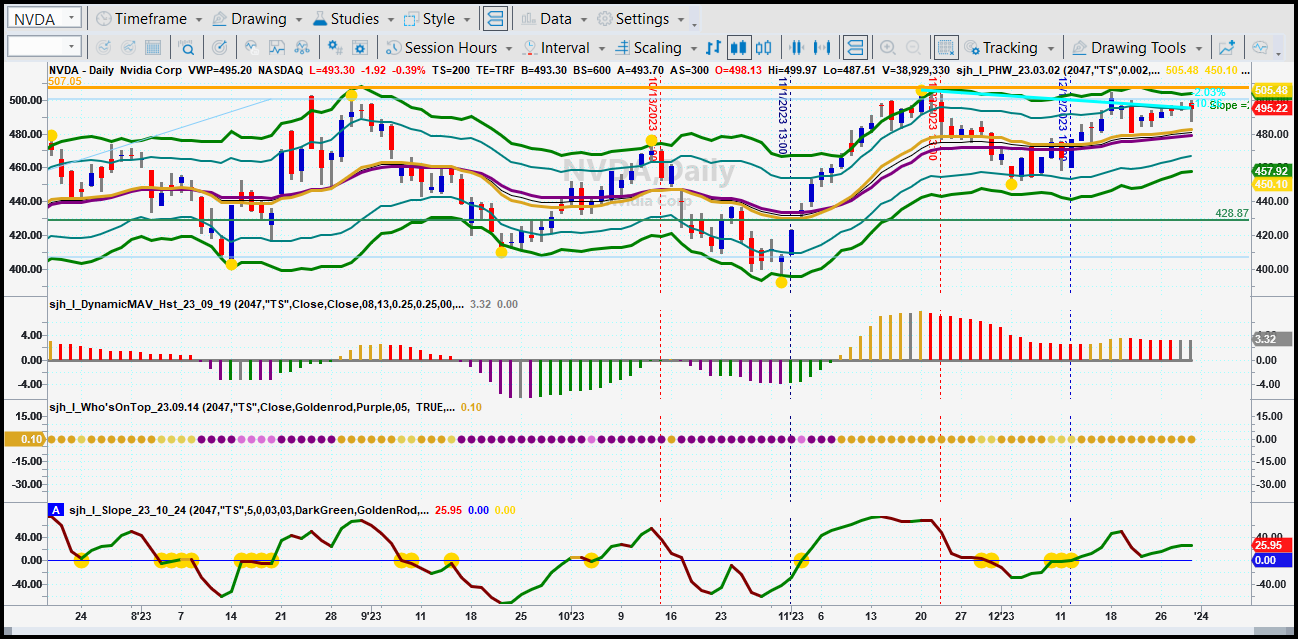Expand the Drawing dropdown arrow
Viewport: 1298px width, 639px height.
298,20
